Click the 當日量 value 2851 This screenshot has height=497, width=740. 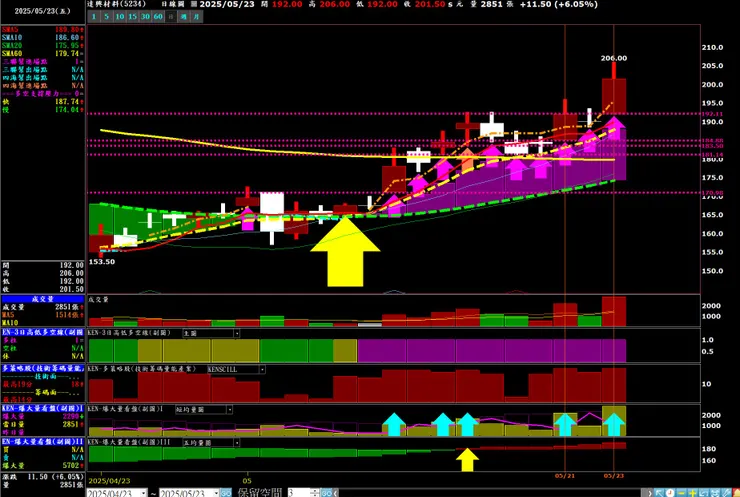pyautogui.click(x=72, y=424)
